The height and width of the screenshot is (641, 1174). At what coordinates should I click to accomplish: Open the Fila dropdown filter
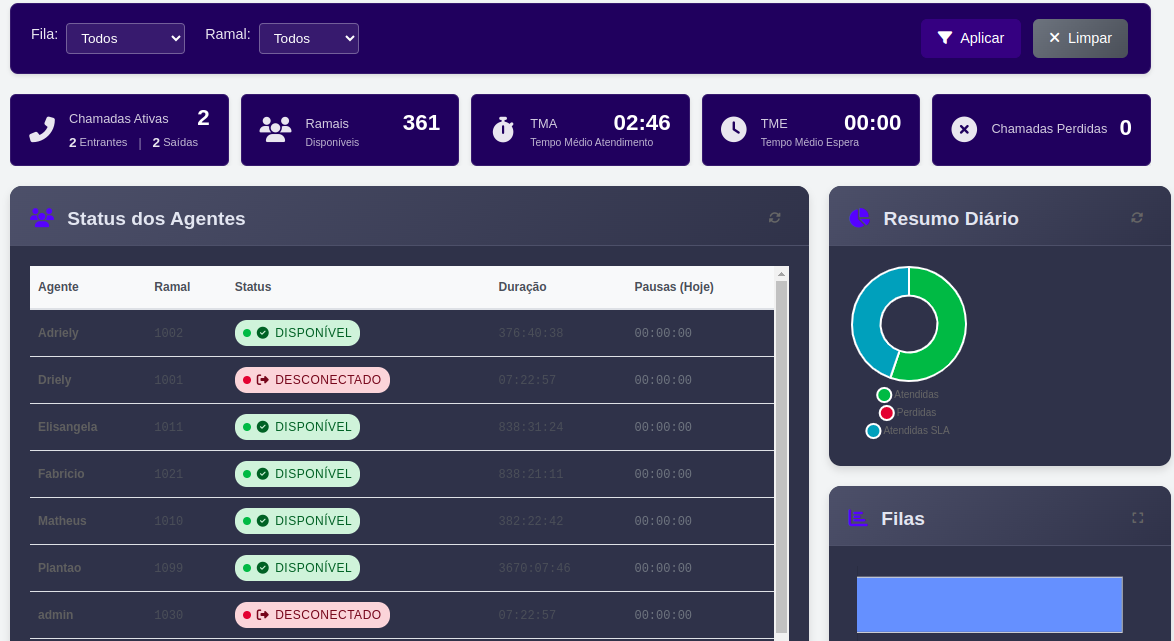[125, 38]
